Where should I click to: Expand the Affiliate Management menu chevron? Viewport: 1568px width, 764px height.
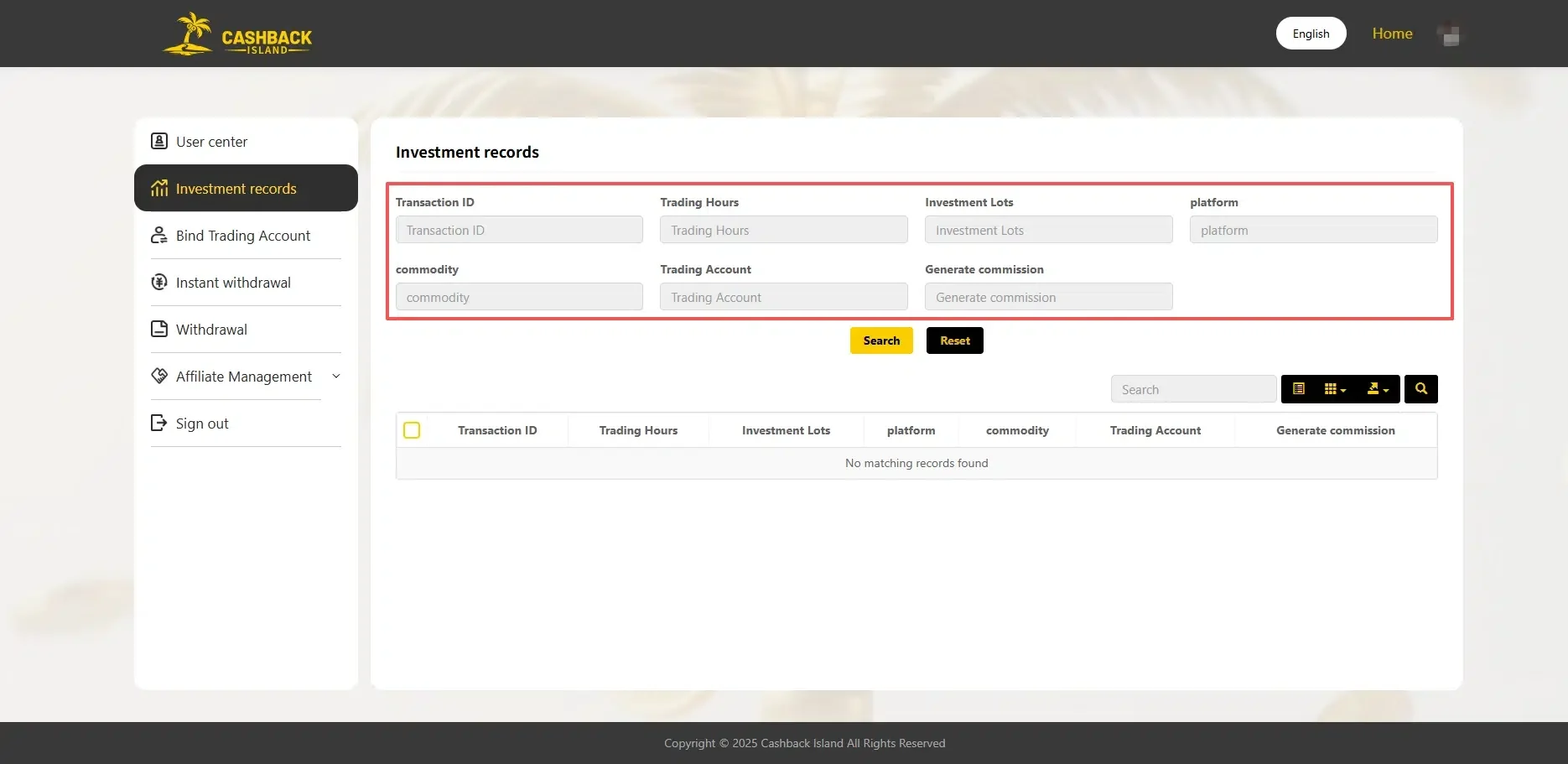click(336, 377)
